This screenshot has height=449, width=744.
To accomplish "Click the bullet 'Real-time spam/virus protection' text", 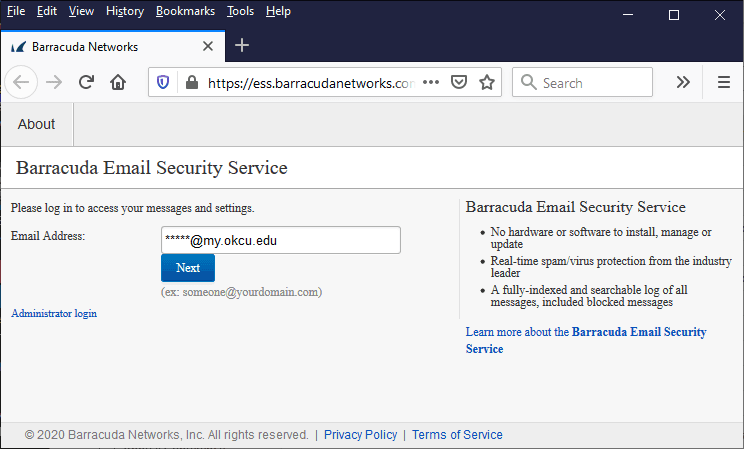I will coord(611,267).
